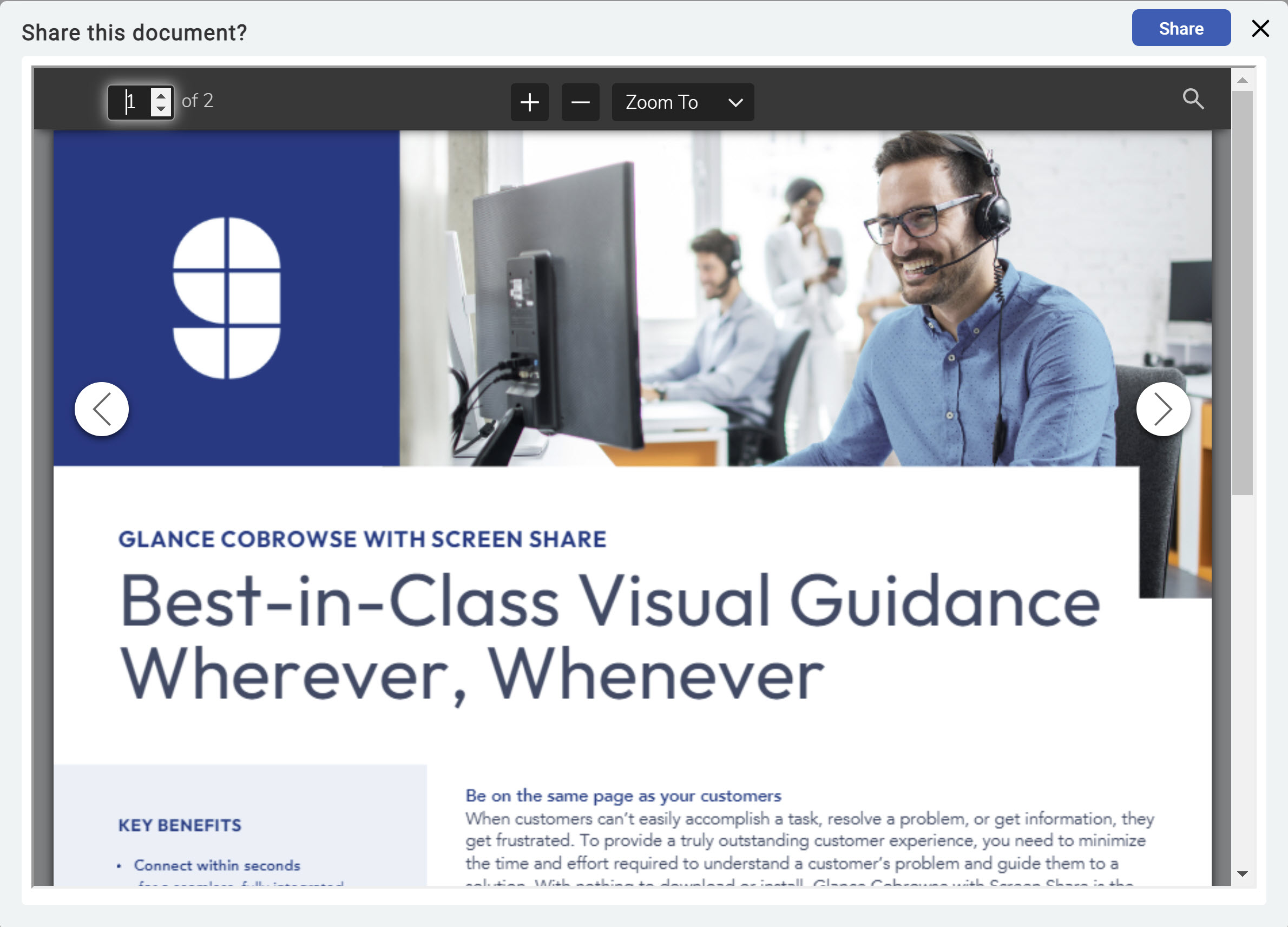Click the scrollbar down arrow
Image resolution: width=1288 pixels, height=927 pixels.
click(x=1242, y=873)
